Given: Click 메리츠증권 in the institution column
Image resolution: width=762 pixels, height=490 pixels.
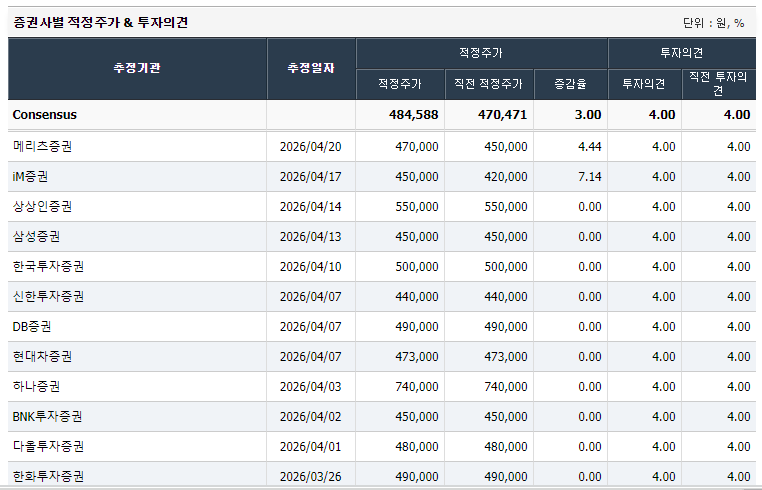Looking at the screenshot, I should tap(42, 146).
